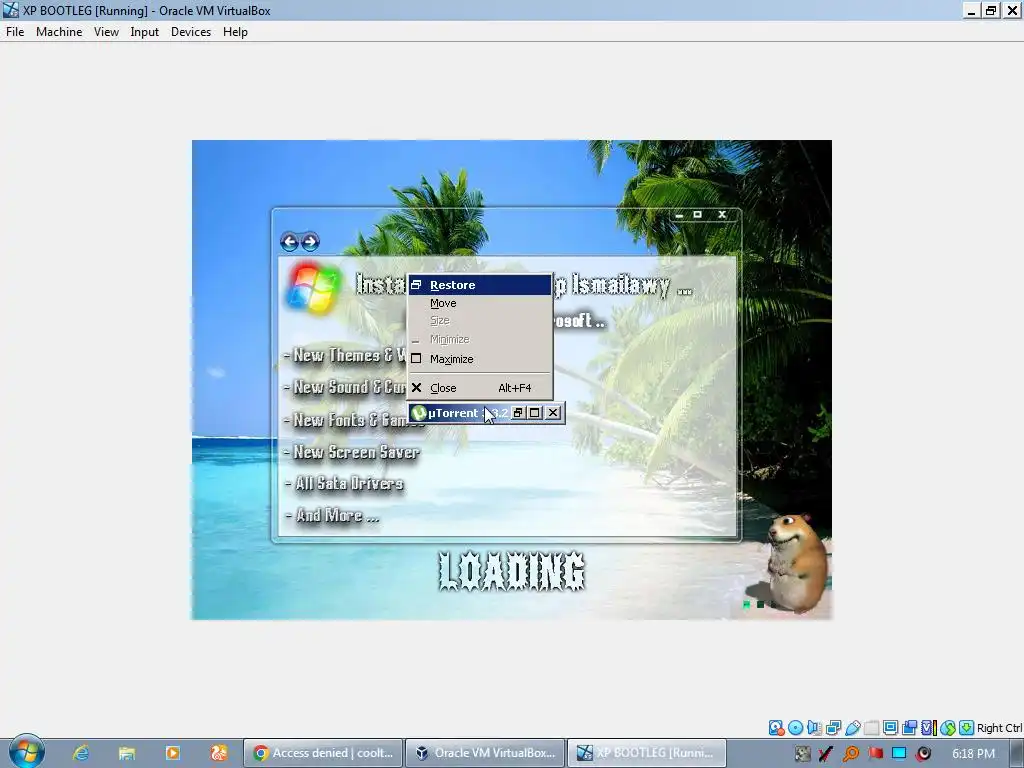Click the volume speaker tray icon
Viewport: 1024px width, 768px height.
click(923, 754)
